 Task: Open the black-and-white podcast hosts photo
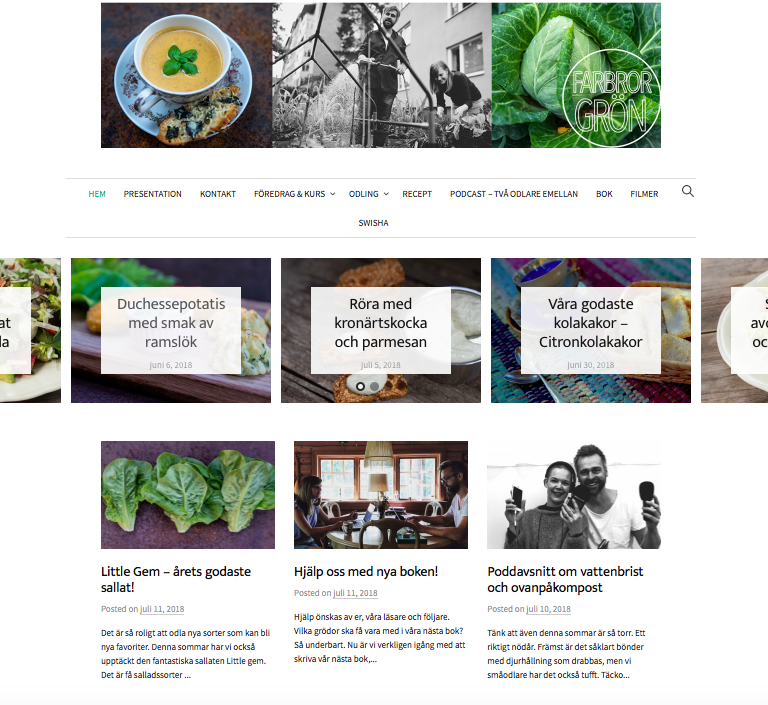(574, 495)
